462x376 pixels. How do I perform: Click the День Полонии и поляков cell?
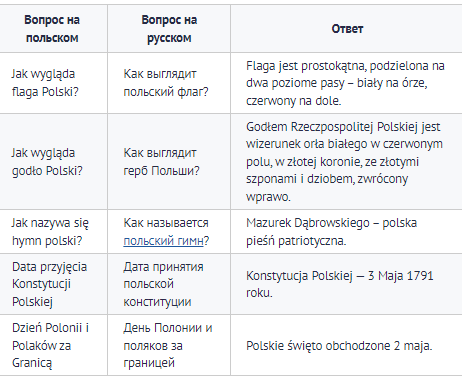[169, 345]
